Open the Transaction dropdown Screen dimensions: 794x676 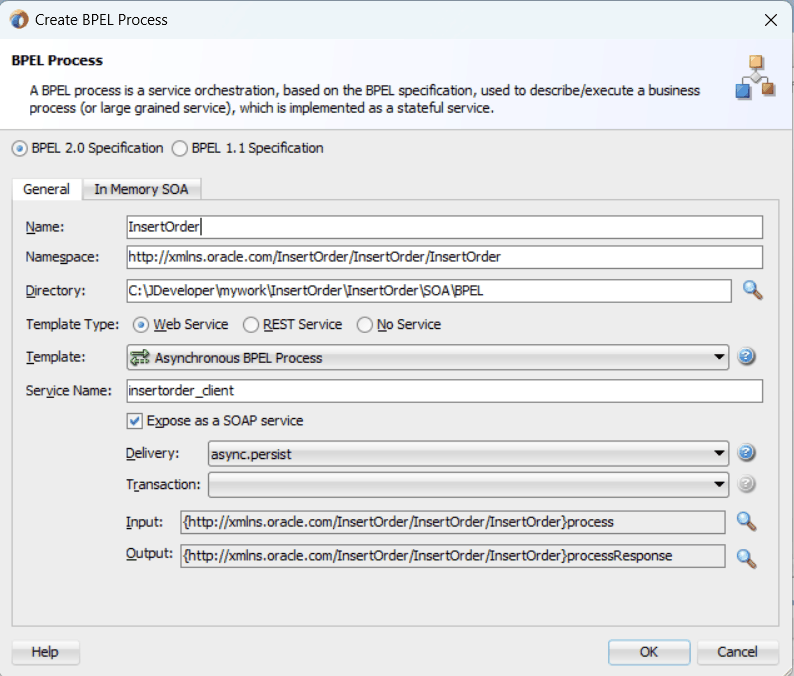point(719,485)
